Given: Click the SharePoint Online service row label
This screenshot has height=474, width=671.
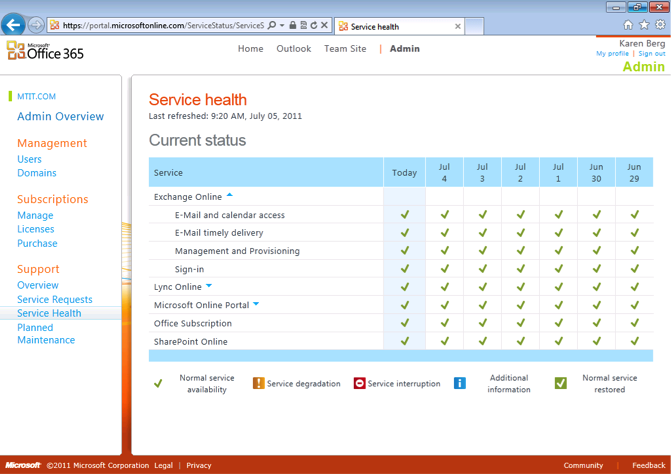Looking at the screenshot, I should 190,341.
